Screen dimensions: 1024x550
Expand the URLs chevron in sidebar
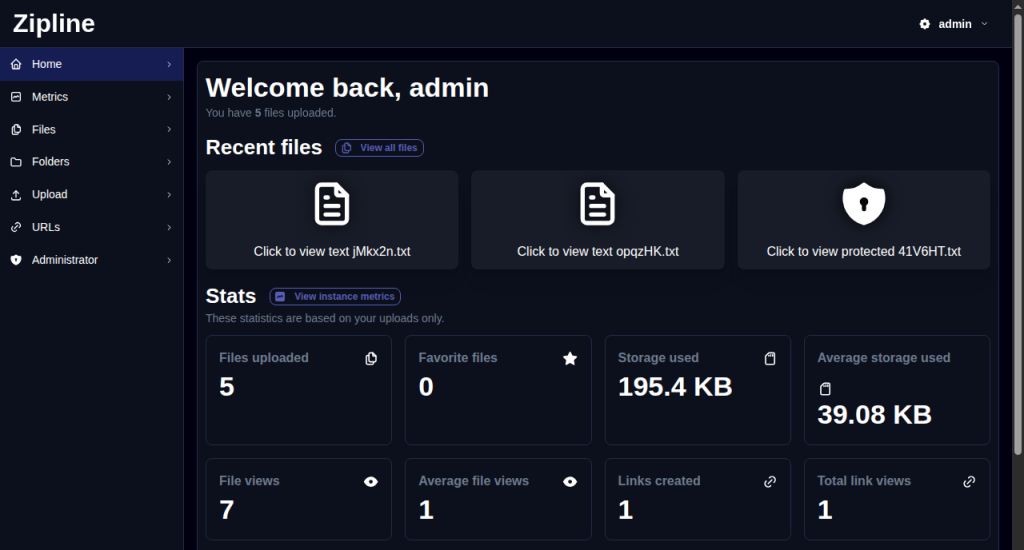pos(169,227)
